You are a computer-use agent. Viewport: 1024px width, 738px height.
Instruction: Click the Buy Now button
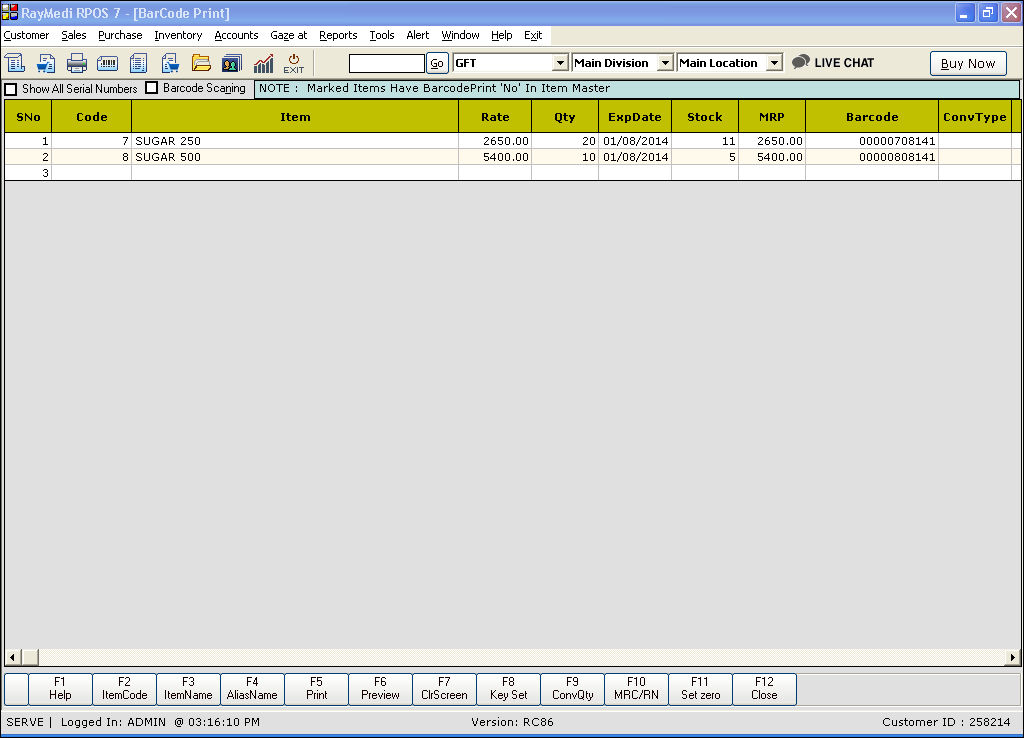968,63
